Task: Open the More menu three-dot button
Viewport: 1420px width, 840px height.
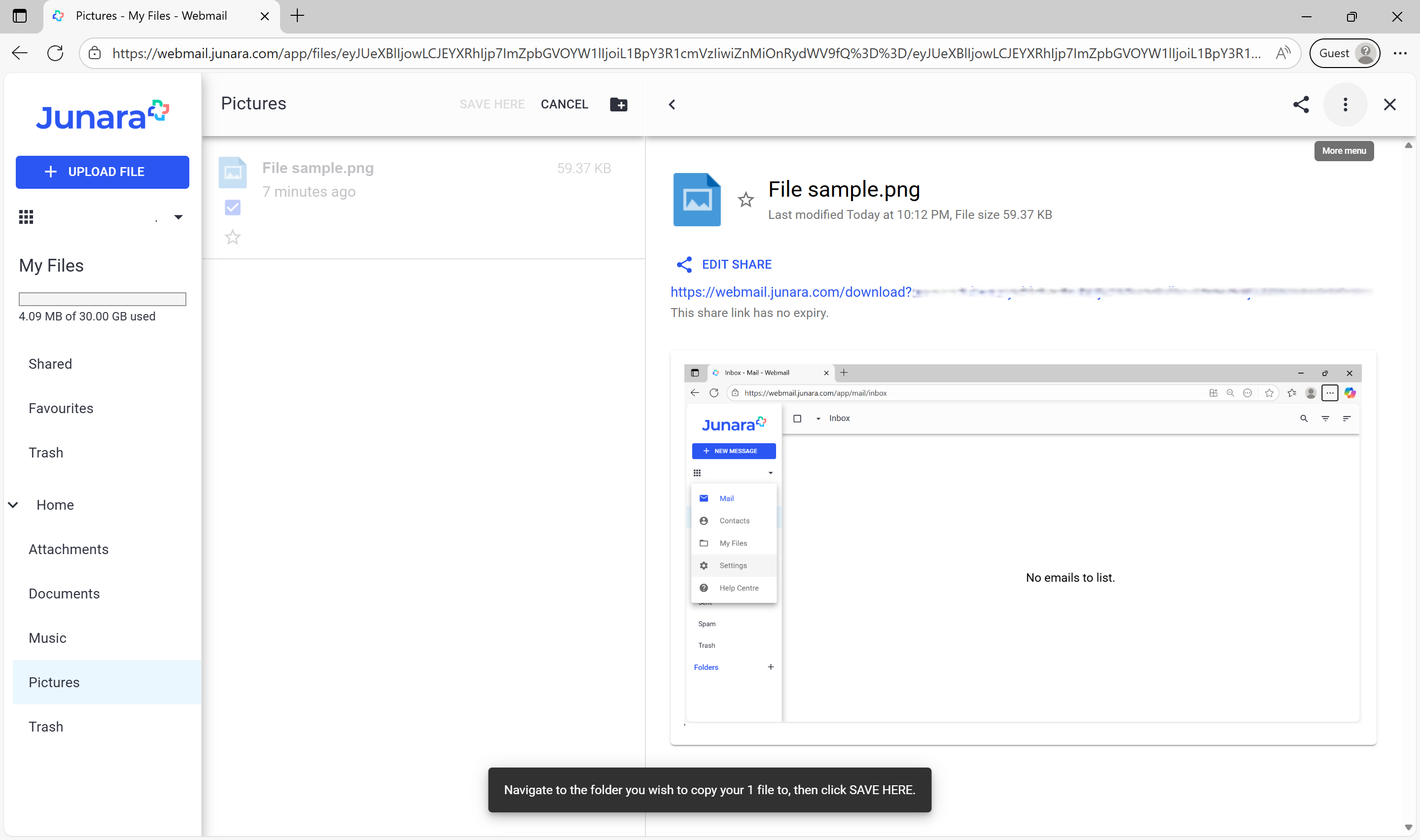Action: point(1345,104)
